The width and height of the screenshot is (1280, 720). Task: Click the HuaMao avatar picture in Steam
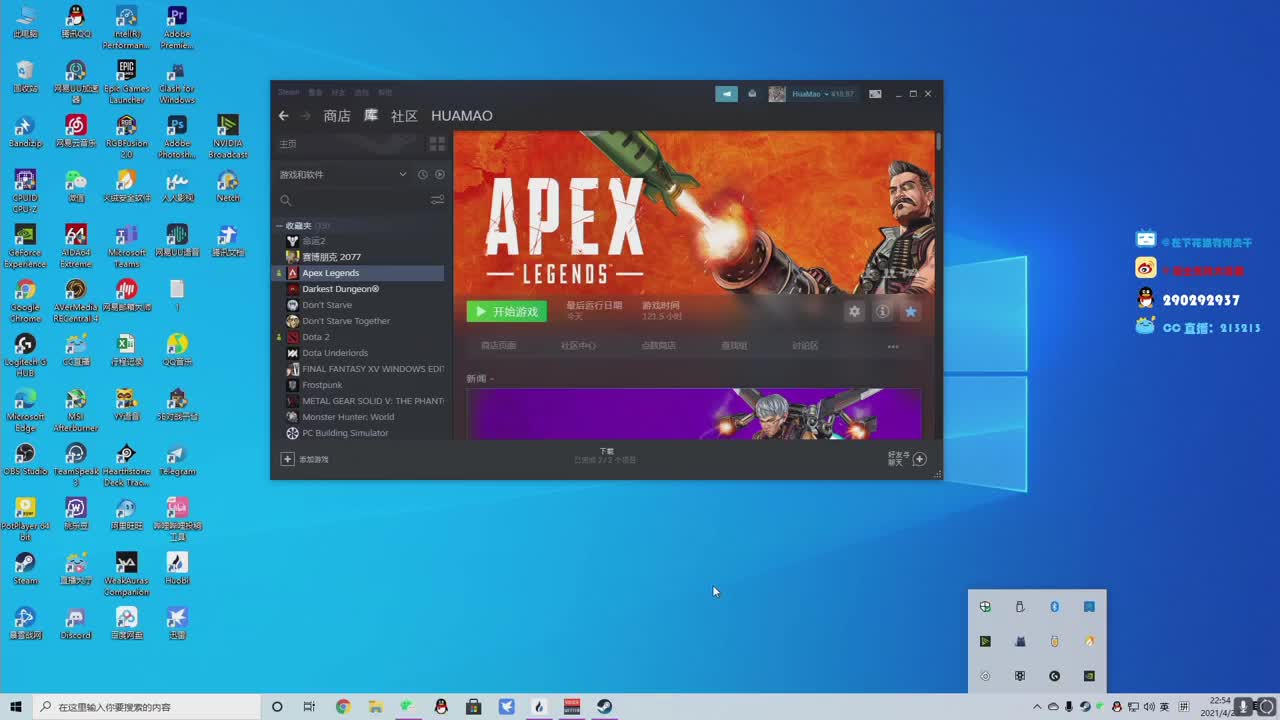(777, 94)
